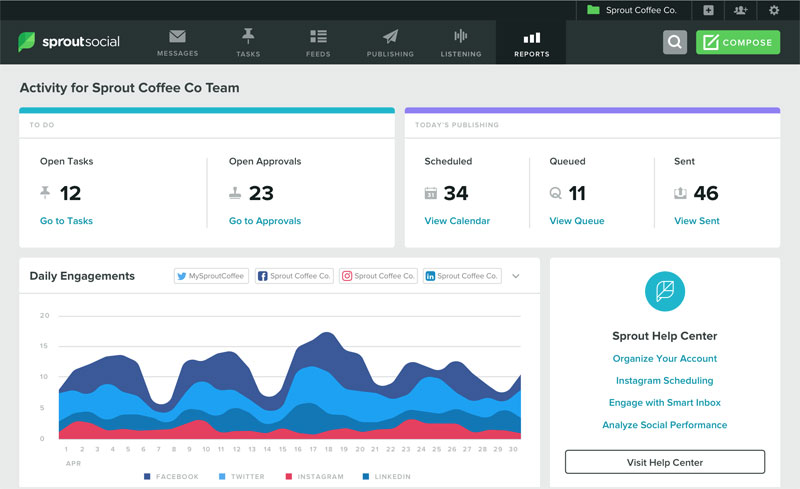
Task: Open Organize Your Account link
Action: click(664, 358)
